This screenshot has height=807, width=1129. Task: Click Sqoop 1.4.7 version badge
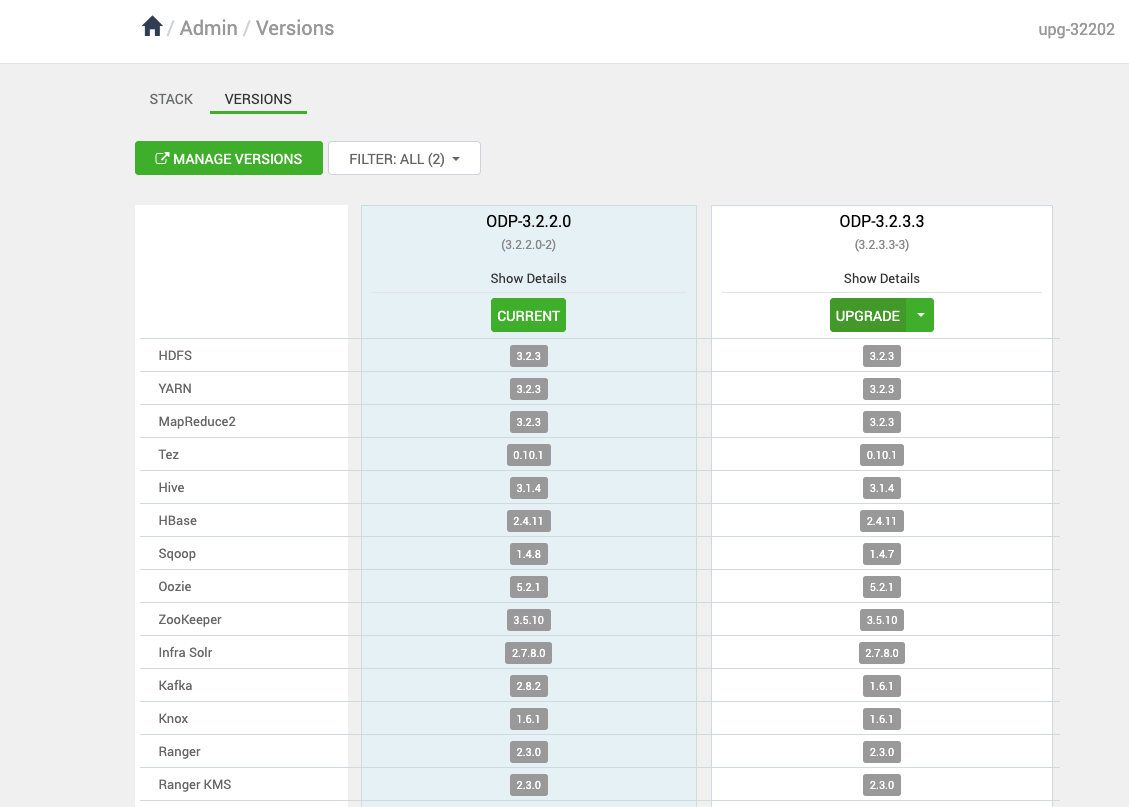point(881,554)
